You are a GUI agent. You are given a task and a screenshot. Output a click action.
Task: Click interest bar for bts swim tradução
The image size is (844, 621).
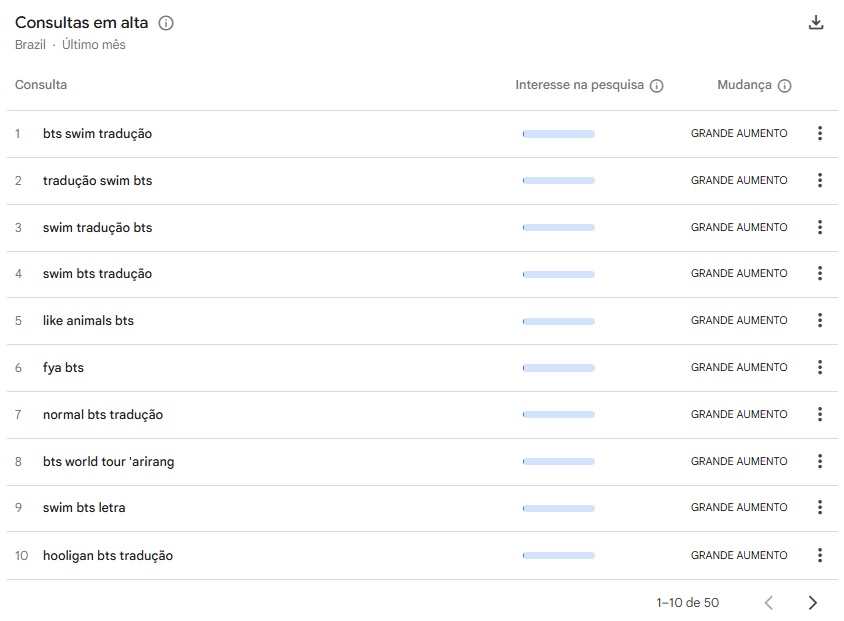tap(559, 134)
